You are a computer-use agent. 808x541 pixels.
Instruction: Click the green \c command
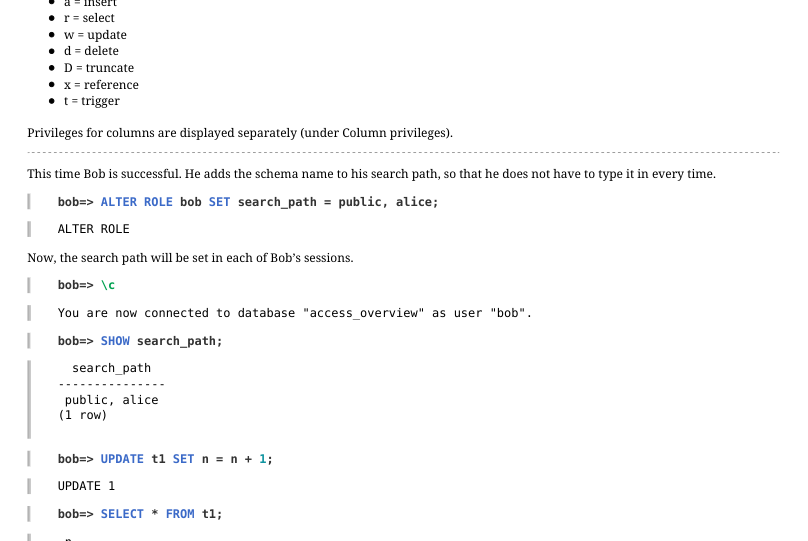(x=108, y=285)
